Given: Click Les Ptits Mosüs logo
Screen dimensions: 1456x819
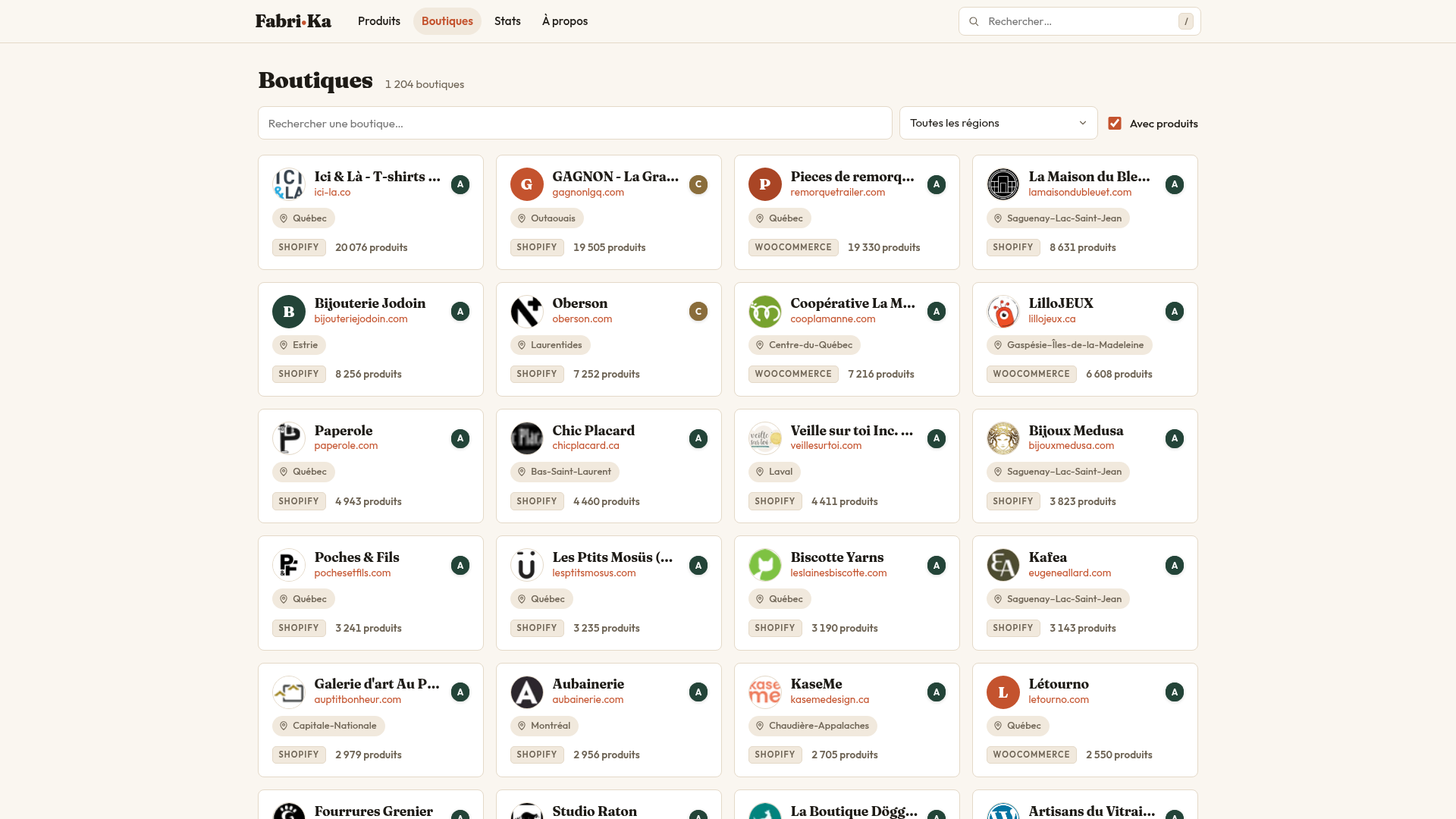Looking at the screenshot, I should 527,565.
